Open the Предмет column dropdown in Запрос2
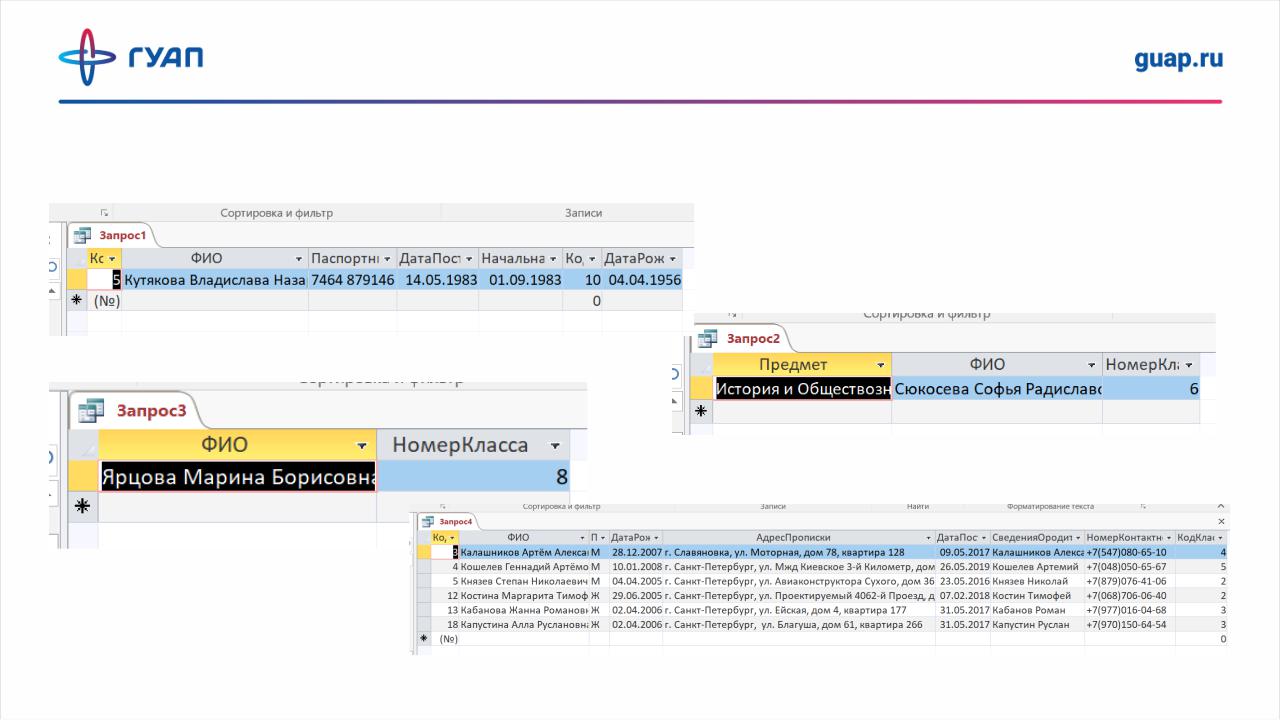 (880, 365)
